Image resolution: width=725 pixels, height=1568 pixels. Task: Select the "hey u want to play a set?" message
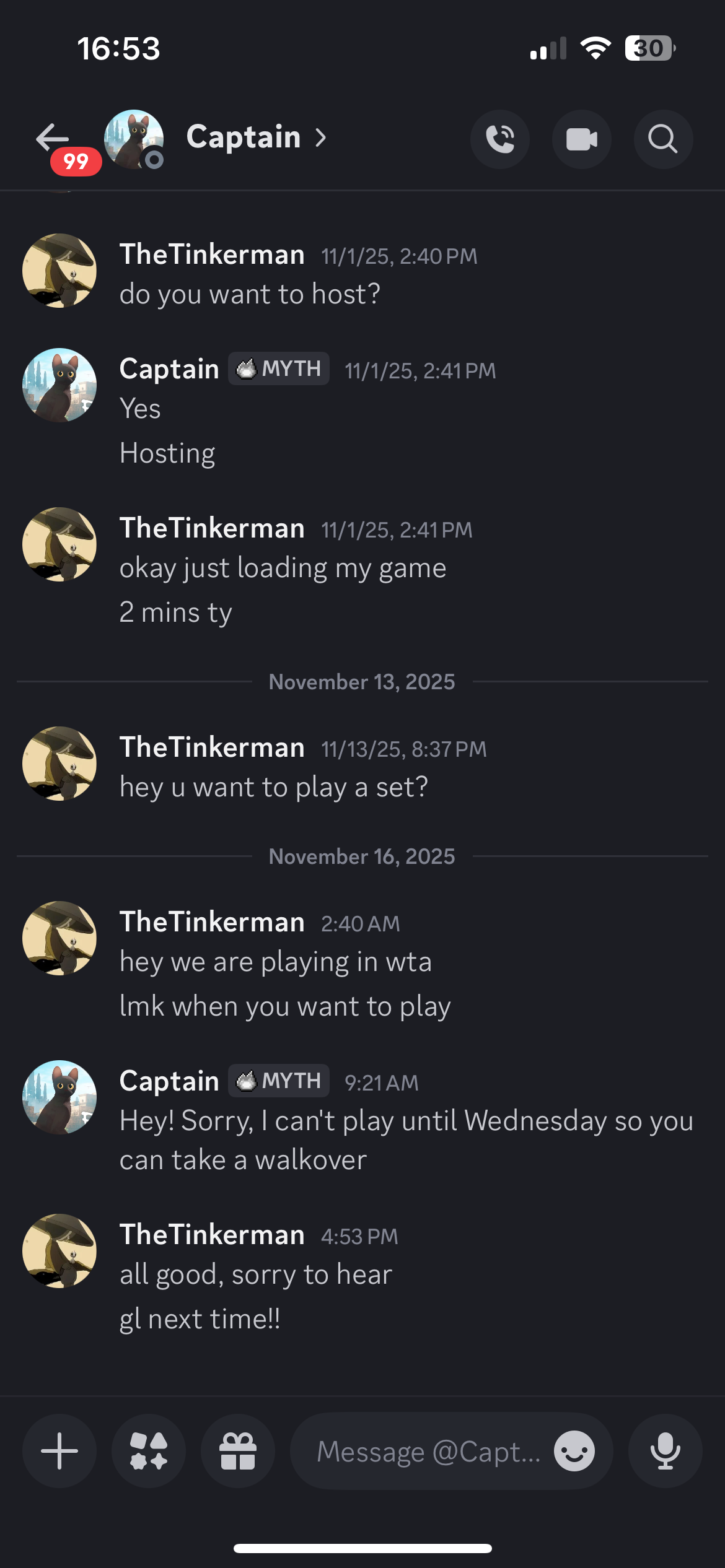274,787
